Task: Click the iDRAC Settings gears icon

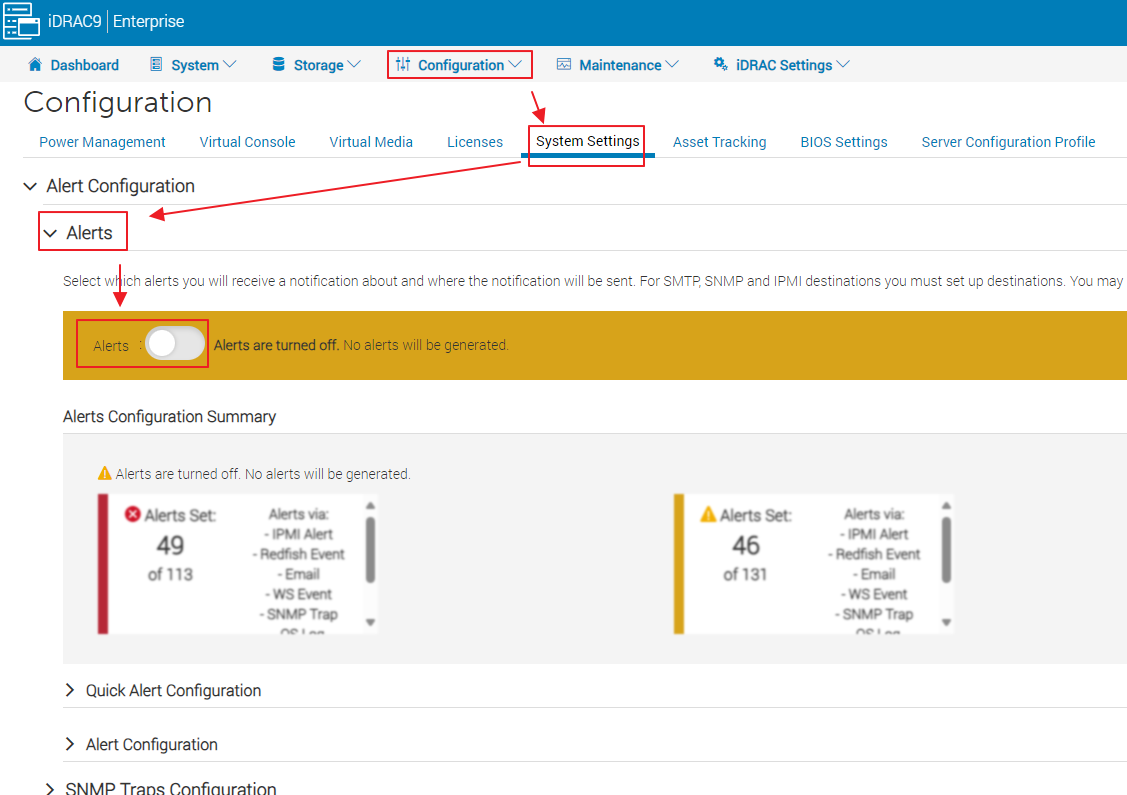Action: click(720, 64)
